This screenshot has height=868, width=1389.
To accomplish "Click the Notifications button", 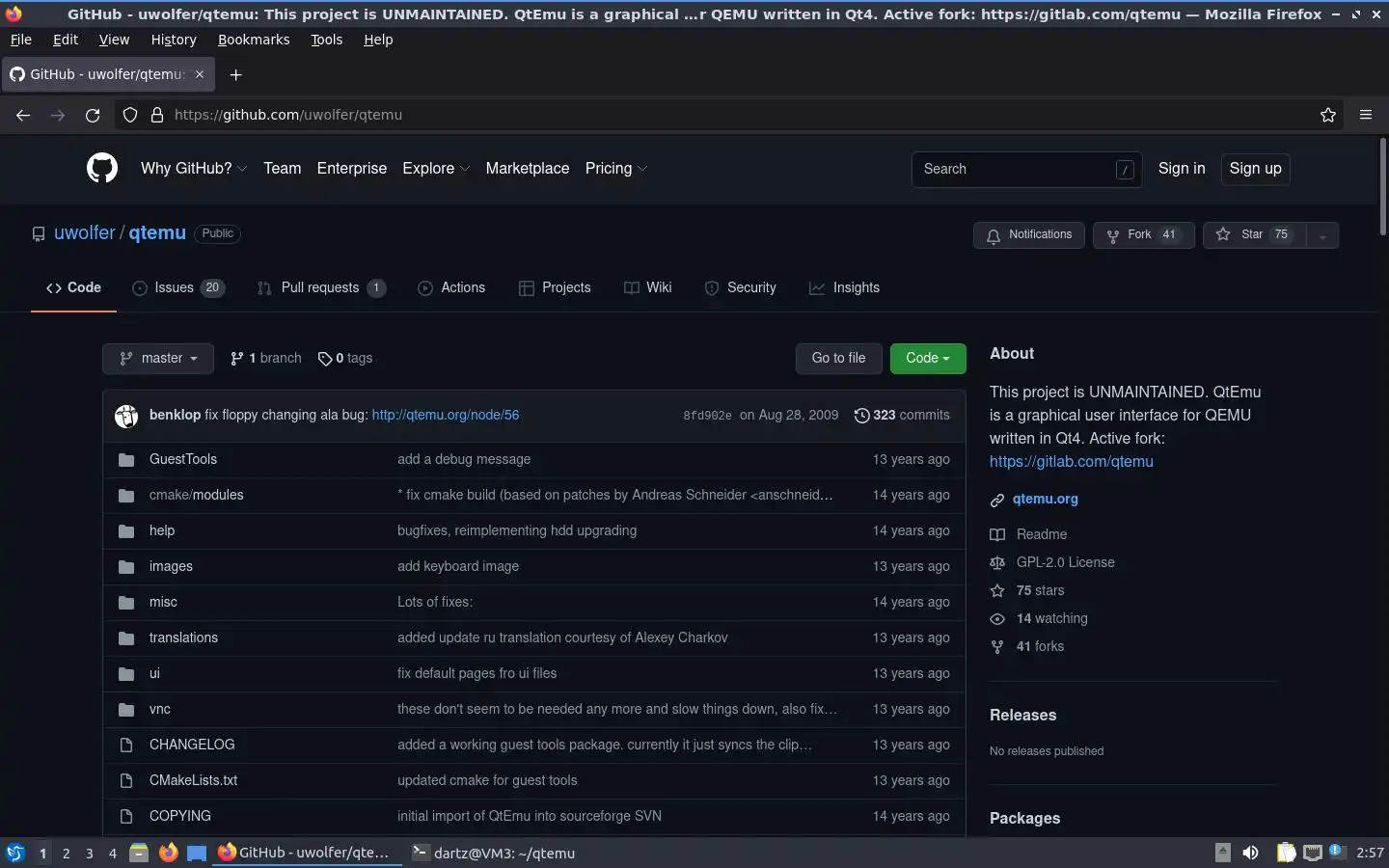I will (x=1029, y=235).
